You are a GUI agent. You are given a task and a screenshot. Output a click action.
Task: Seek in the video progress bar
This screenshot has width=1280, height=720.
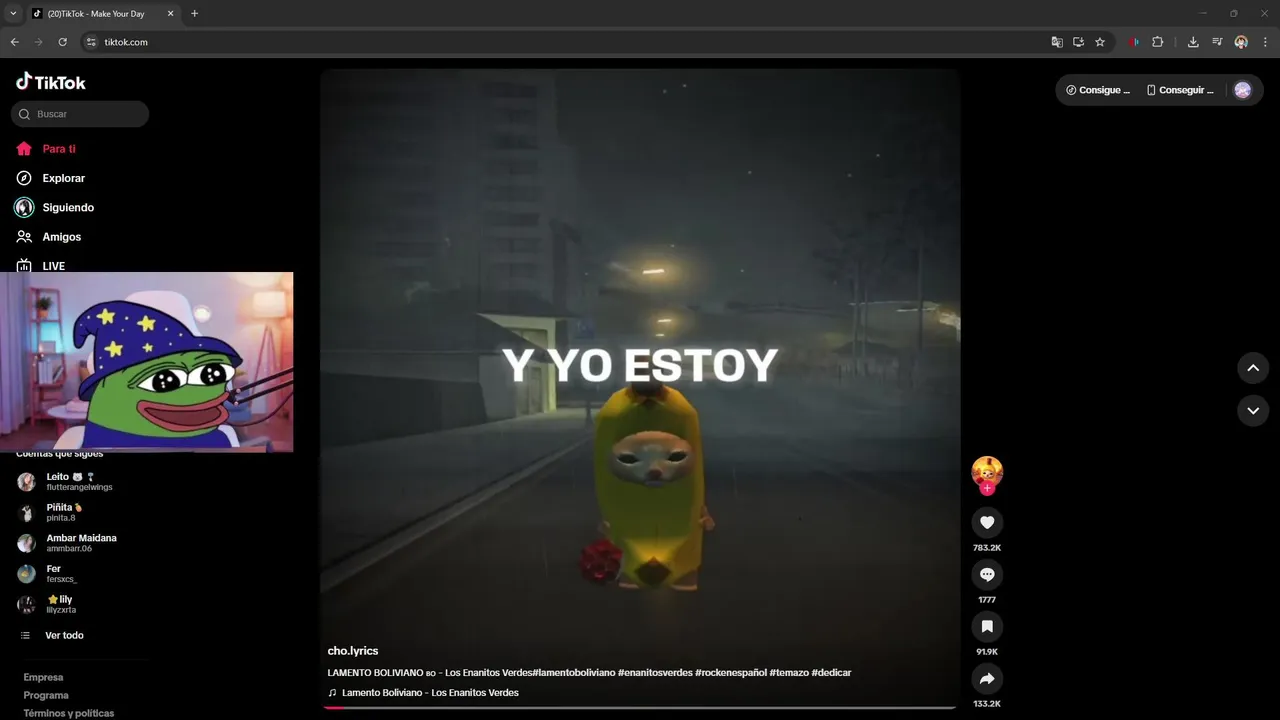640,707
